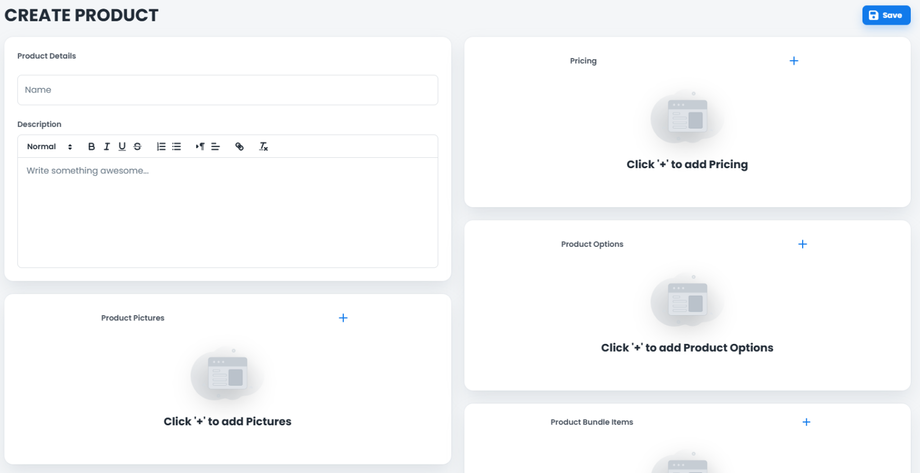Click the "Click '+' to add Pricing" text
This screenshot has height=473, width=920.
coord(687,164)
